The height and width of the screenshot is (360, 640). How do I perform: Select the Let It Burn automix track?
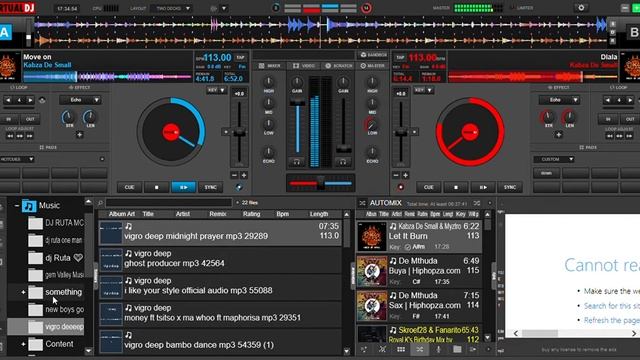coord(419,236)
